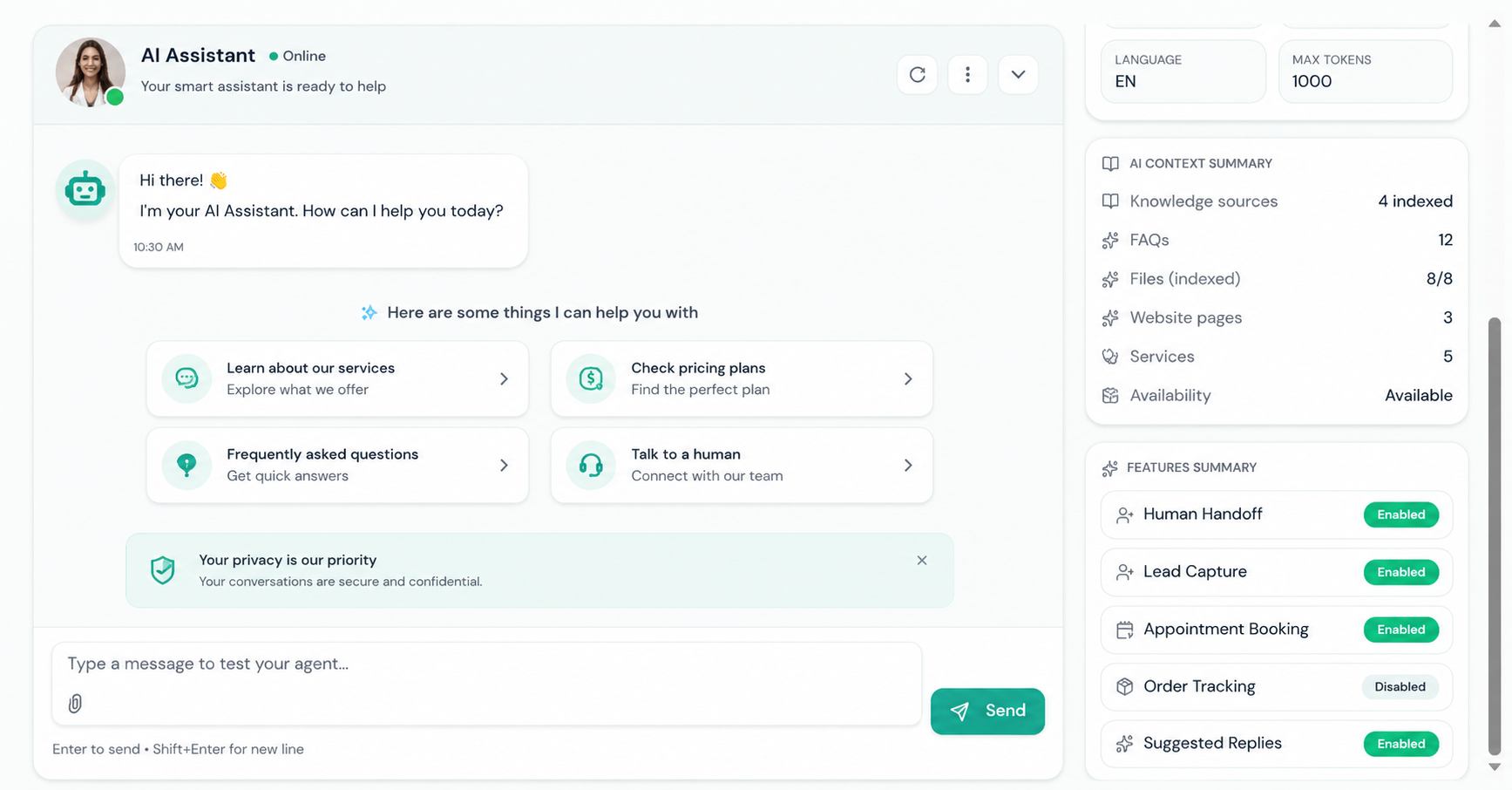Send the message with Send button
Image resolution: width=1512 pixels, height=790 pixels.
point(987,711)
